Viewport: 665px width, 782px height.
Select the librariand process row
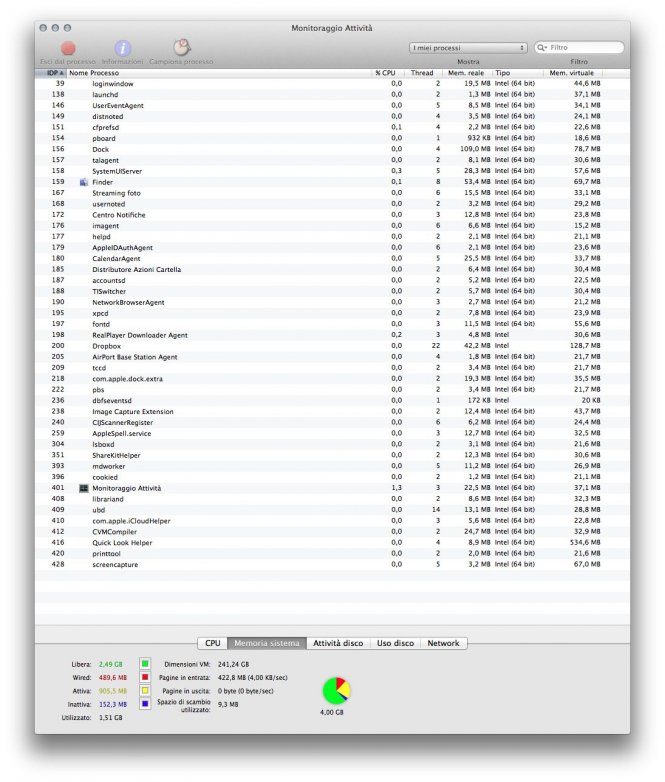[332, 500]
